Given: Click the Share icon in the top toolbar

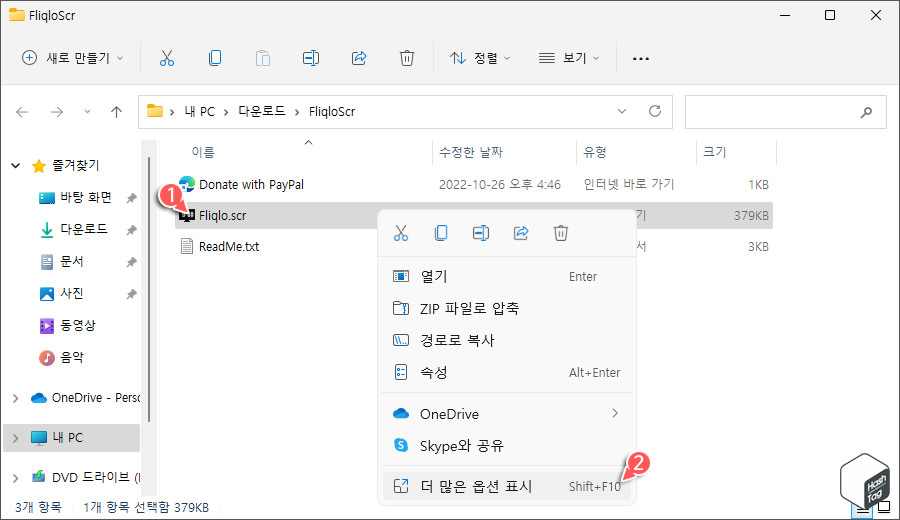Looking at the screenshot, I should click(359, 58).
